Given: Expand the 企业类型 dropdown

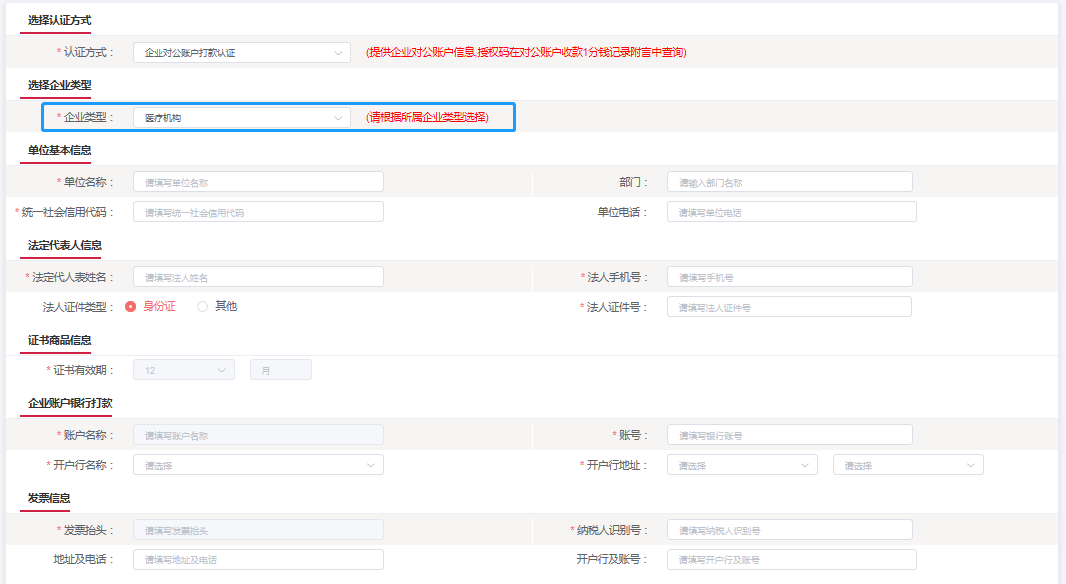Looking at the screenshot, I should [241, 118].
